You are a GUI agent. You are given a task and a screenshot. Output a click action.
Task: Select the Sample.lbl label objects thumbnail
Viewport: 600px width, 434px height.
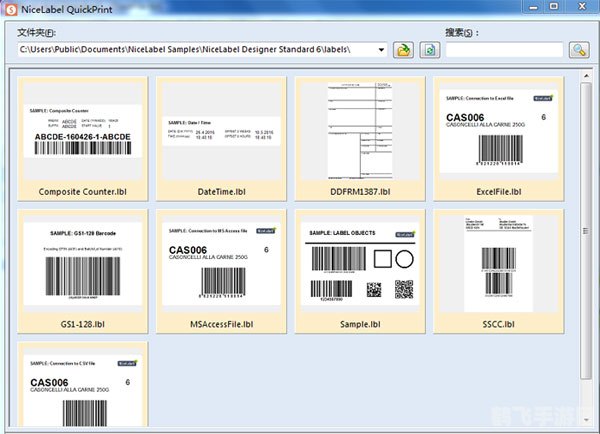(358, 263)
